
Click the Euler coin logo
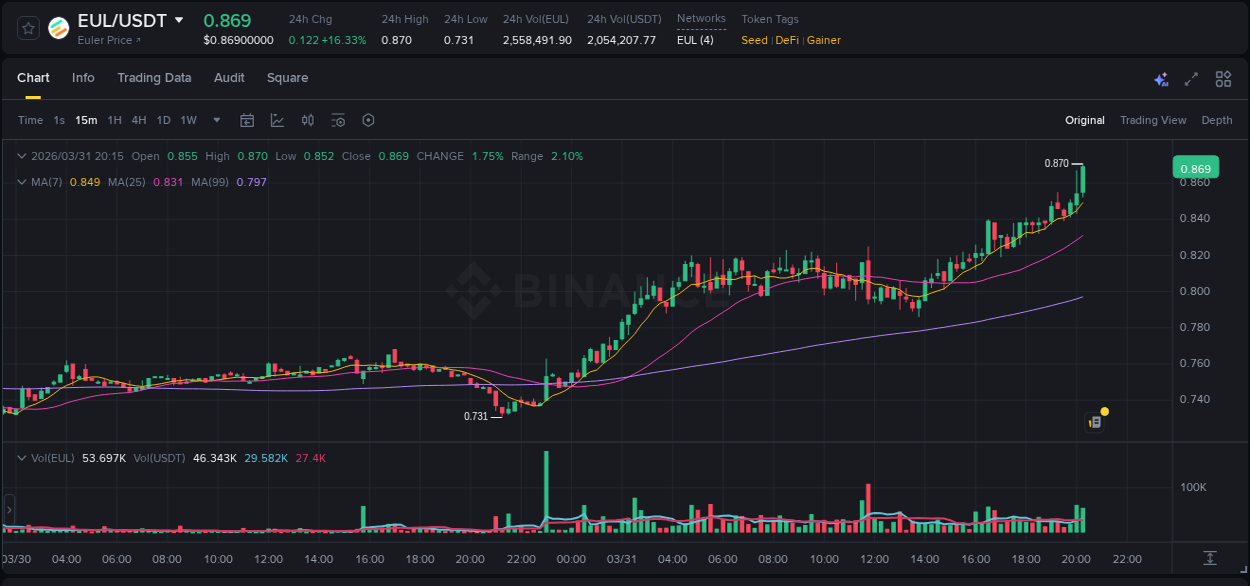pyautogui.click(x=59, y=26)
